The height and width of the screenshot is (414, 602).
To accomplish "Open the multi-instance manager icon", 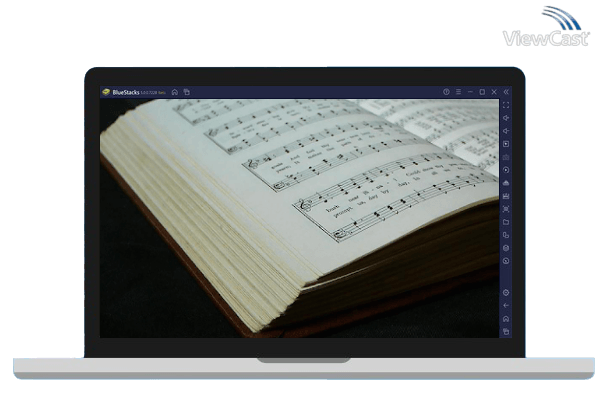I will tap(506, 235).
